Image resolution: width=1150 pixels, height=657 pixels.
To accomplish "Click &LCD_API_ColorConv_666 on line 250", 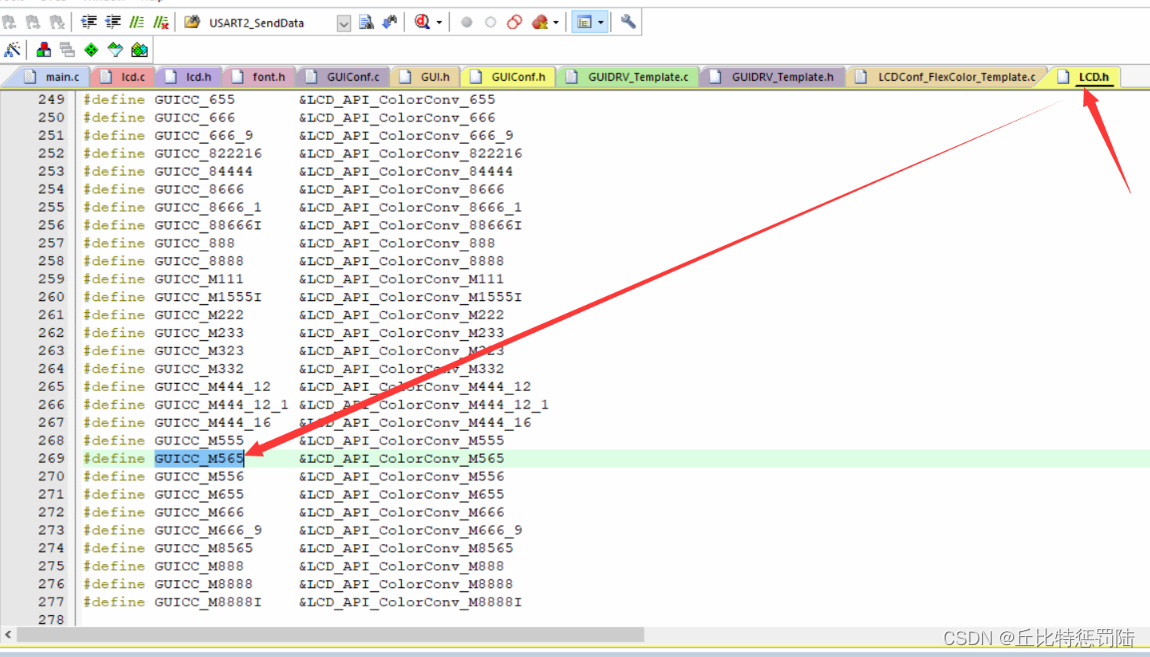I will [397, 117].
